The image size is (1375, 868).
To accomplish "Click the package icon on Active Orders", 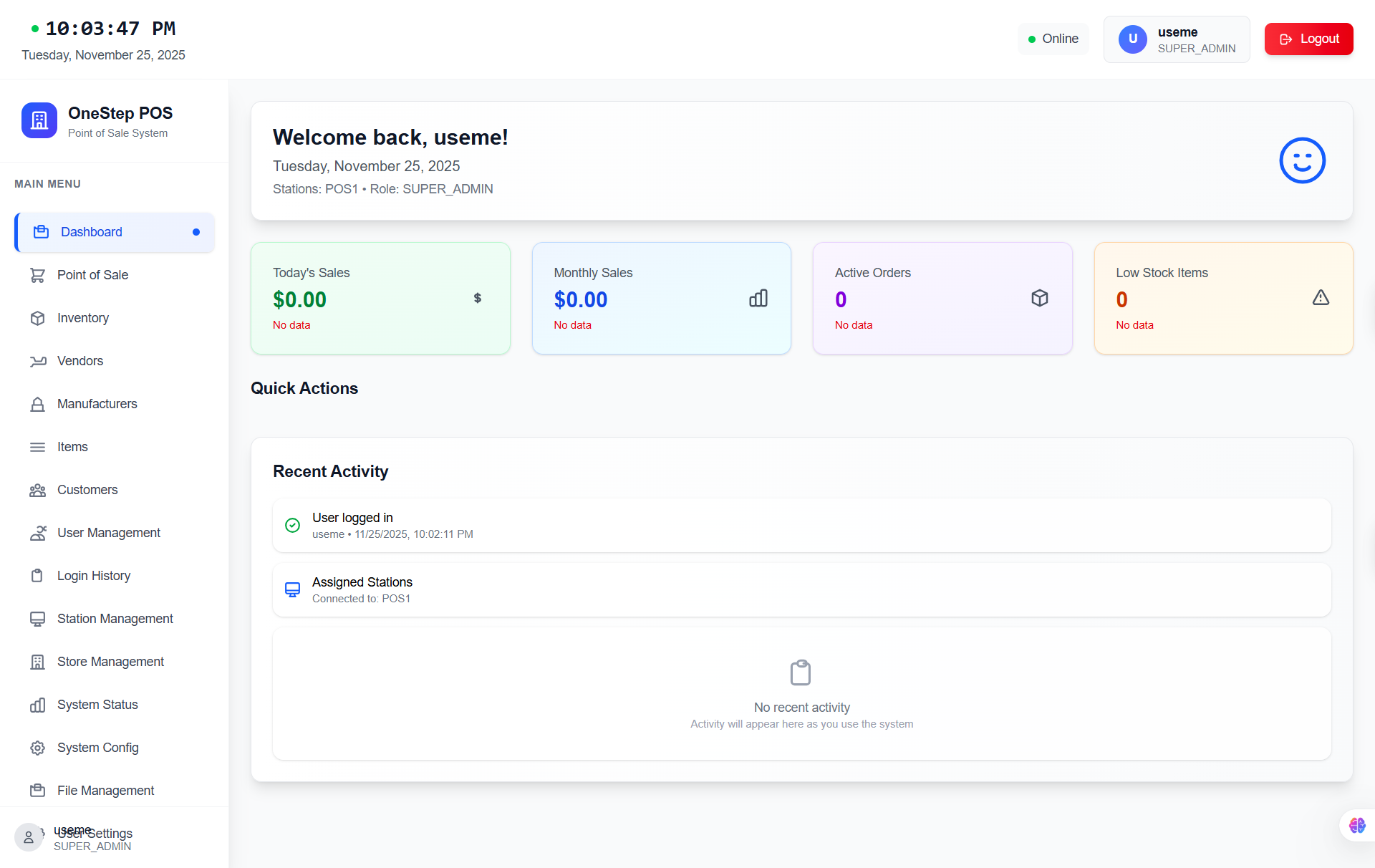I will click(1039, 298).
